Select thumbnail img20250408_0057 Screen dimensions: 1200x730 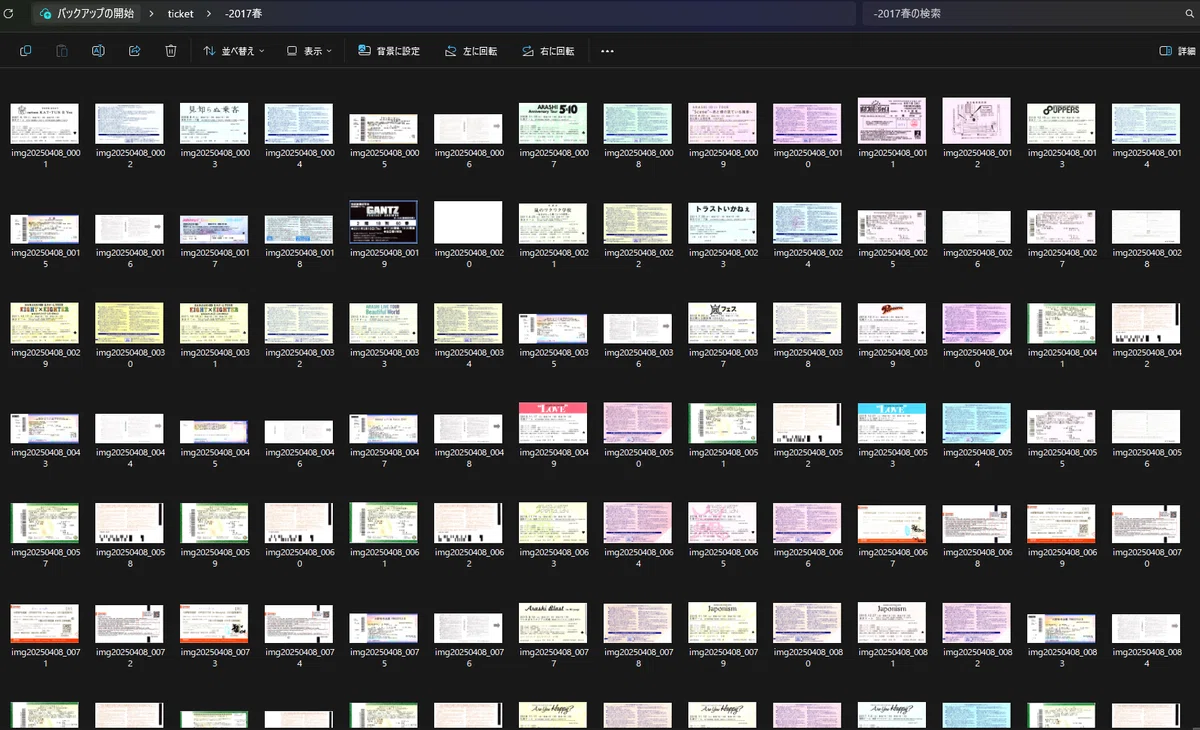pos(44,523)
